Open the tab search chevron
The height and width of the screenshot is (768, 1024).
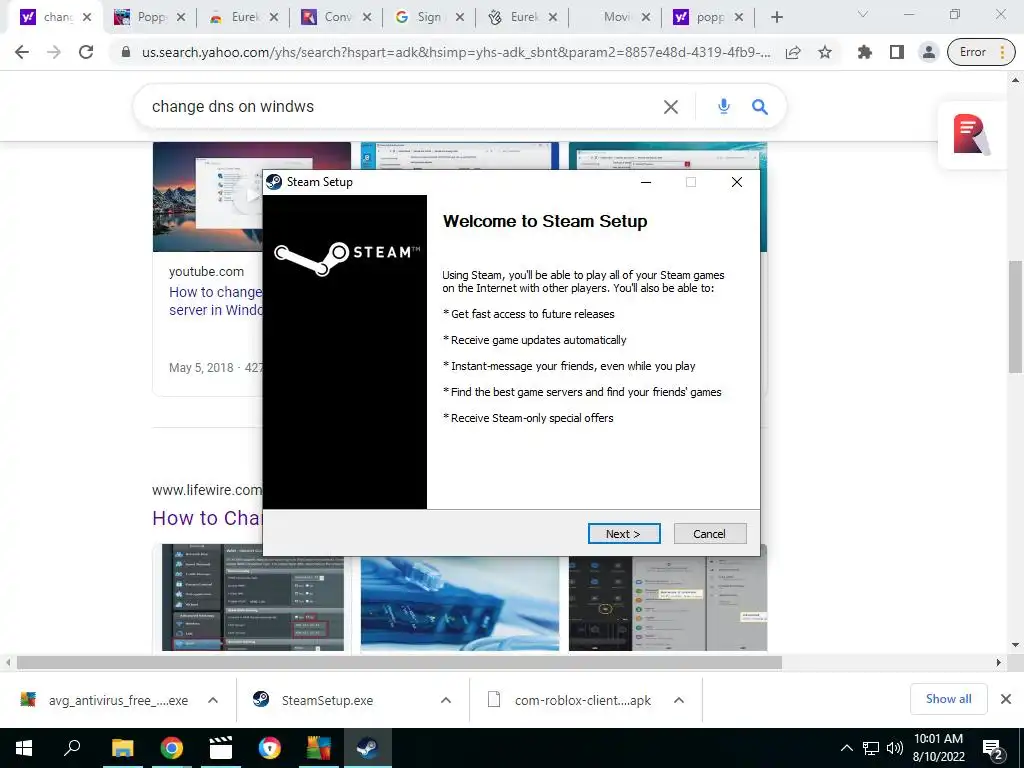tap(863, 14)
